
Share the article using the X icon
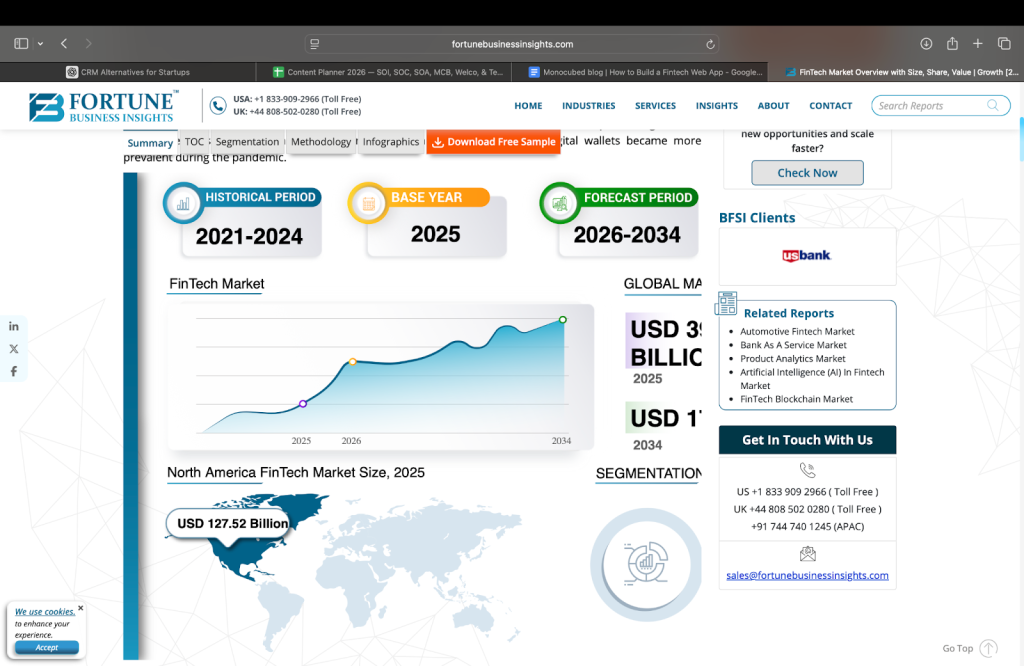pos(13,348)
